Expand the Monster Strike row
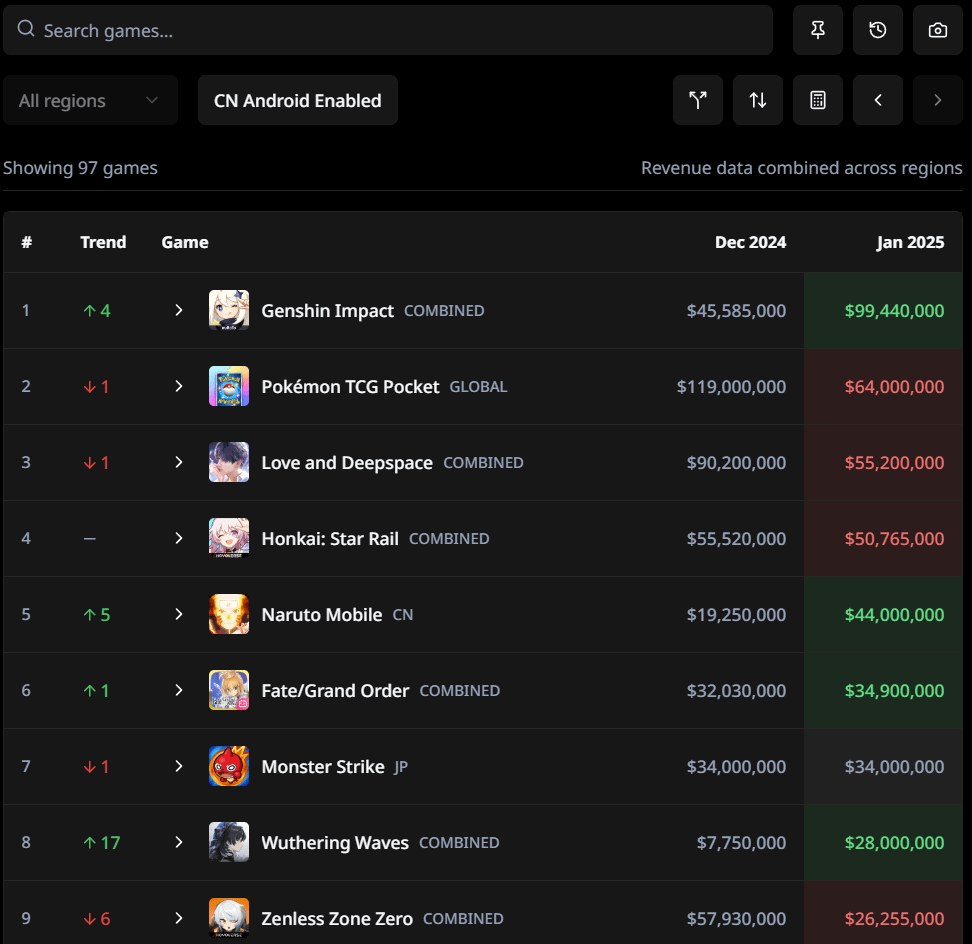The width and height of the screenshot is (972, 944). 179,766
